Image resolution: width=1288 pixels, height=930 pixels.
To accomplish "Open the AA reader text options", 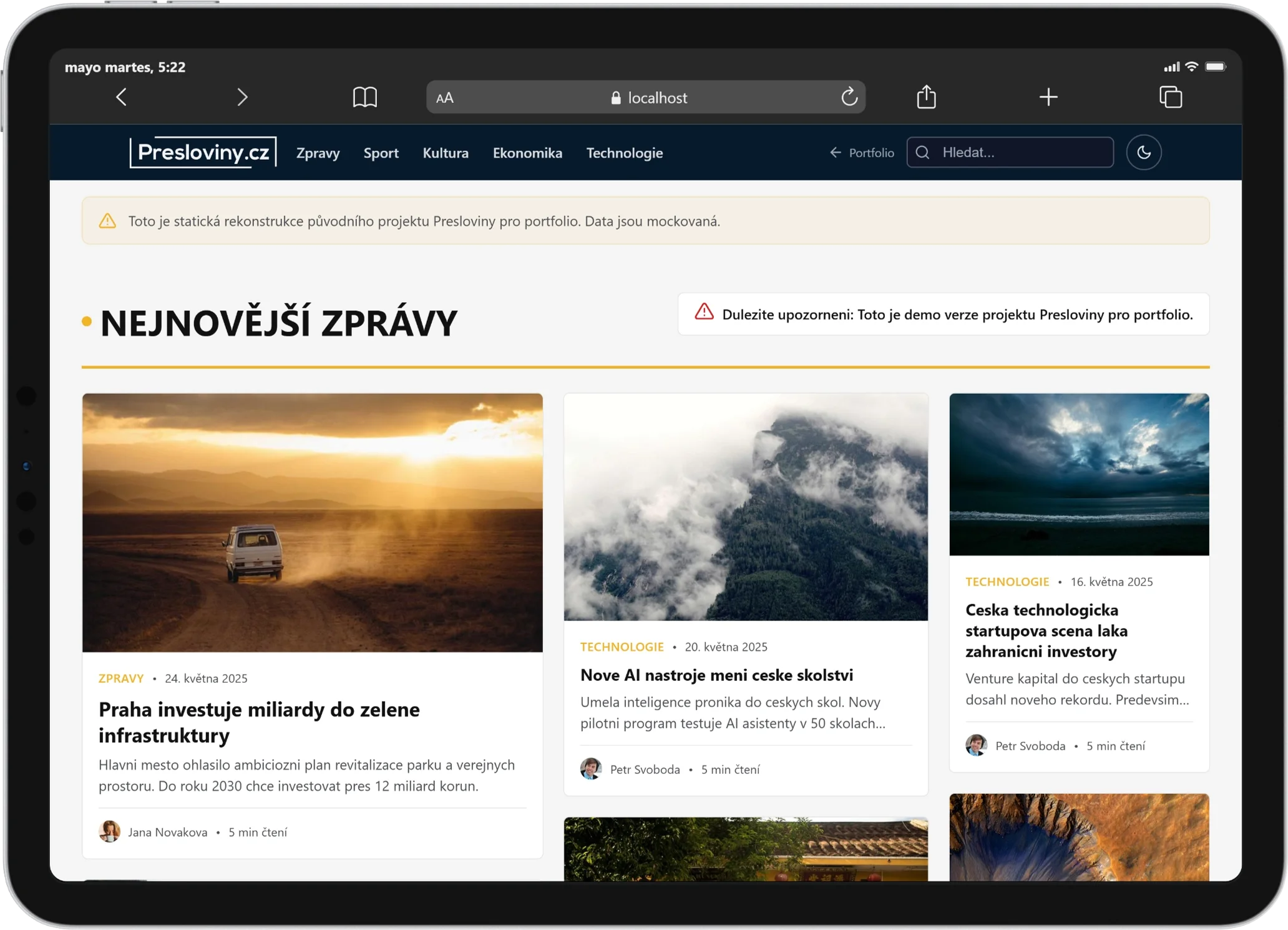I will click(x=445, y=98).
